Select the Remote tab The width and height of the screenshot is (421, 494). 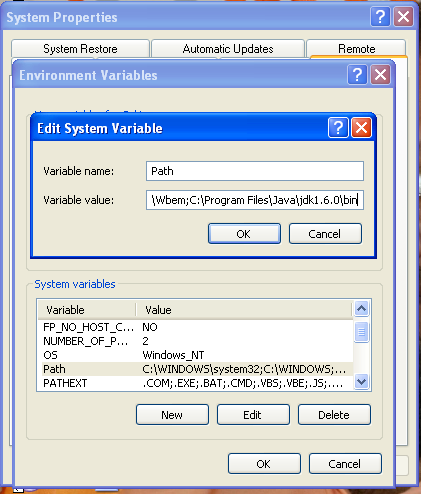point(356,49)
